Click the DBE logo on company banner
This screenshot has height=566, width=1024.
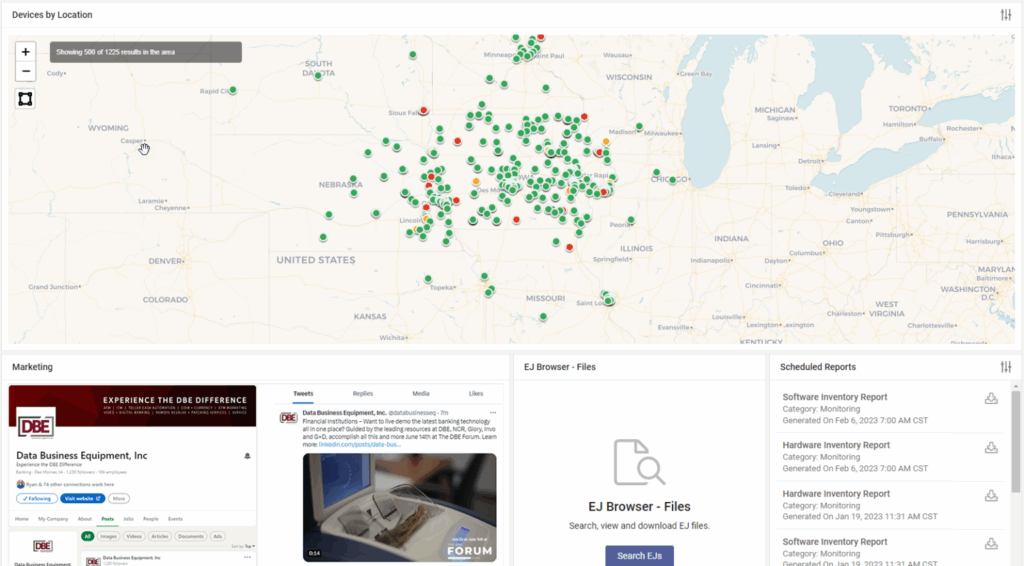tap(36, 426)
